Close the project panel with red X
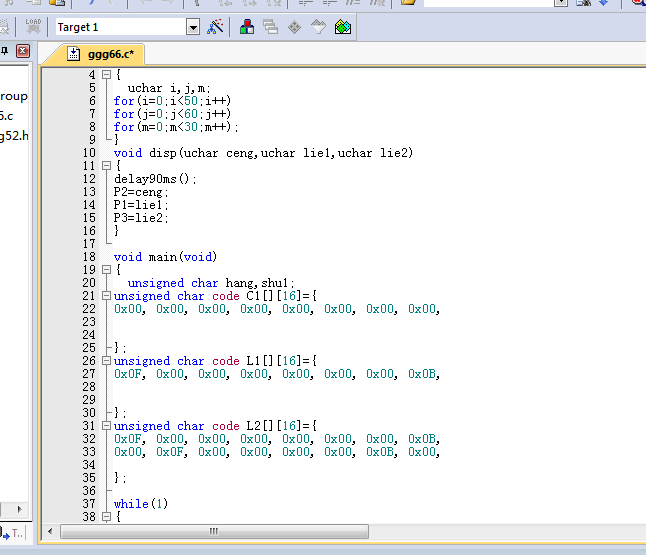Viewport: 646px width, 555px height. (23, 51)
